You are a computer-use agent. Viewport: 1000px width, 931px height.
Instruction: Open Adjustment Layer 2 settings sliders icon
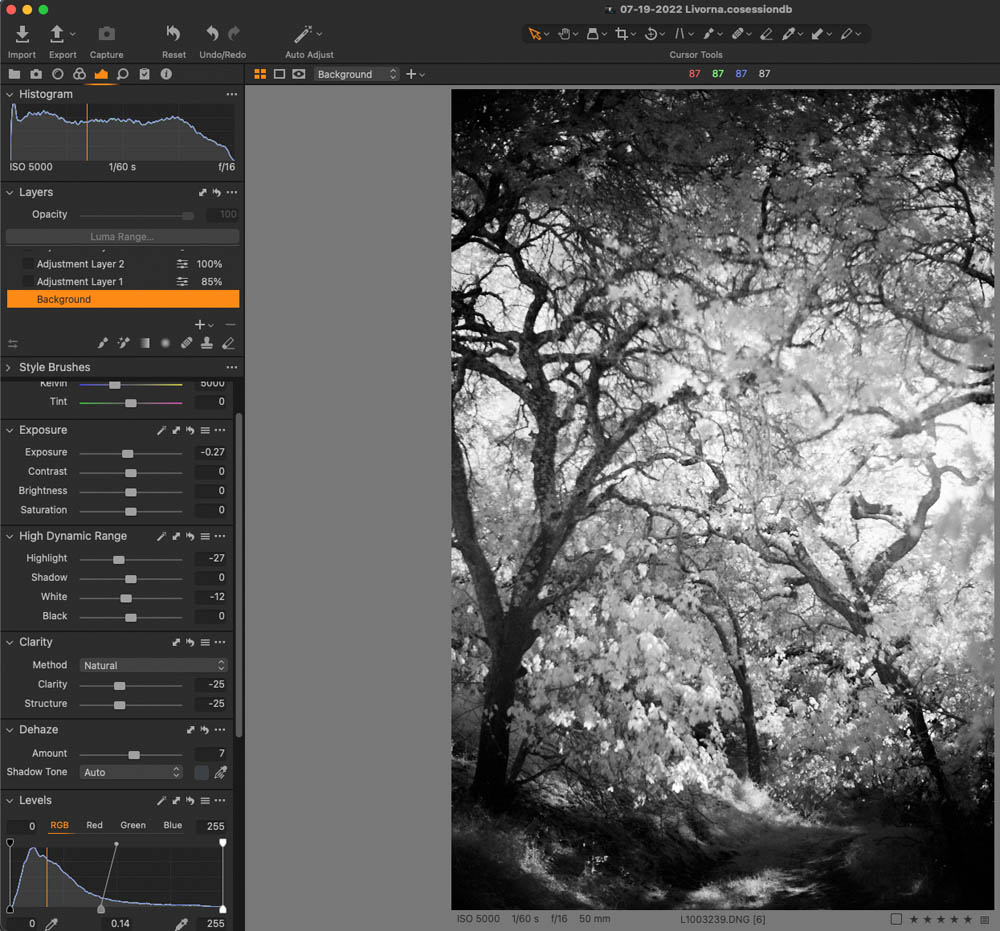[182, 264]
